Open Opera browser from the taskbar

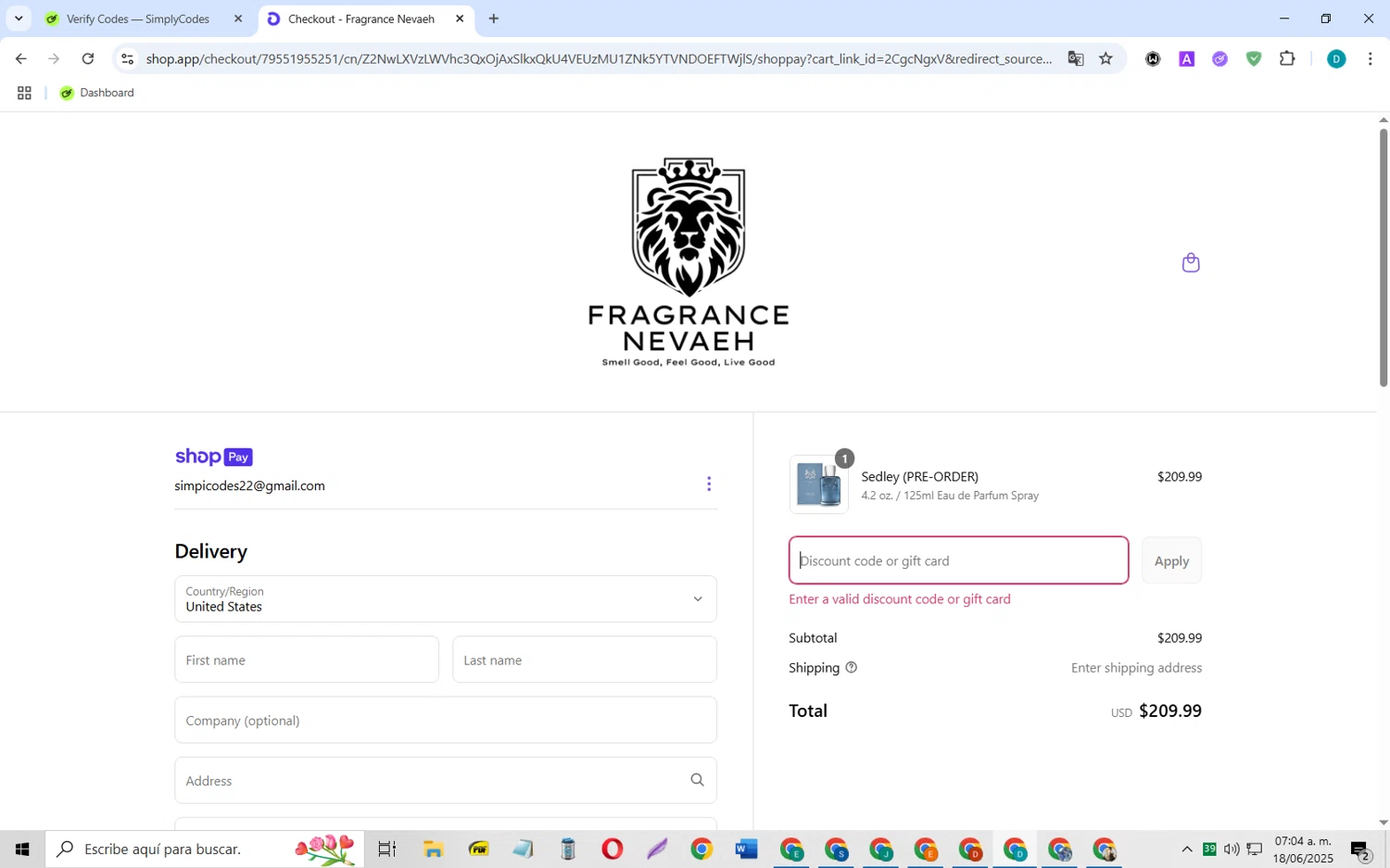point(612,849)
